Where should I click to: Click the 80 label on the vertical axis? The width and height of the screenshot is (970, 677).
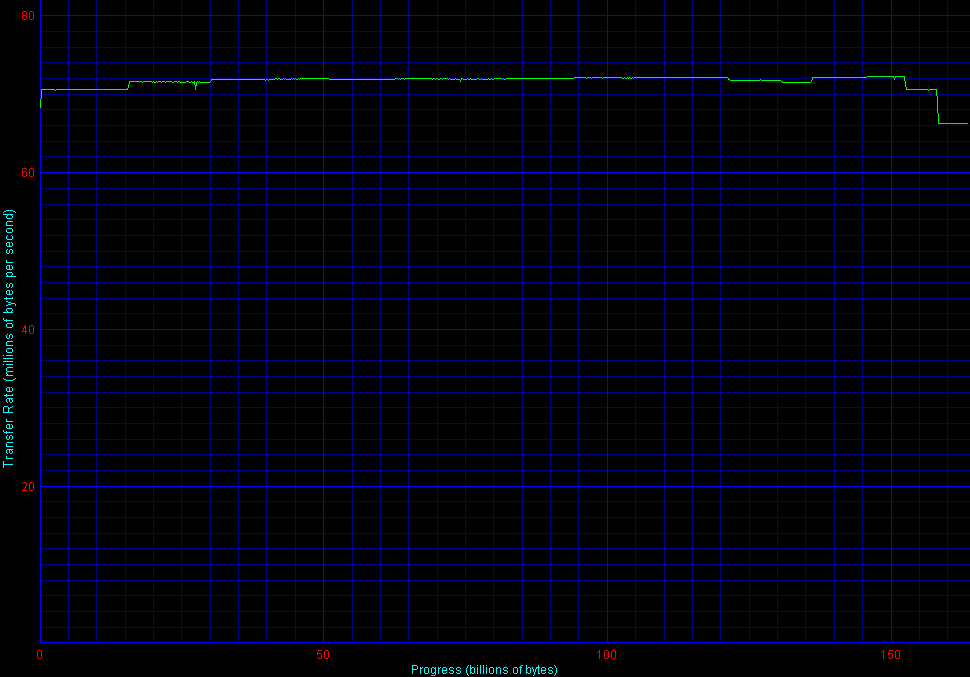(x=27, y=16)
